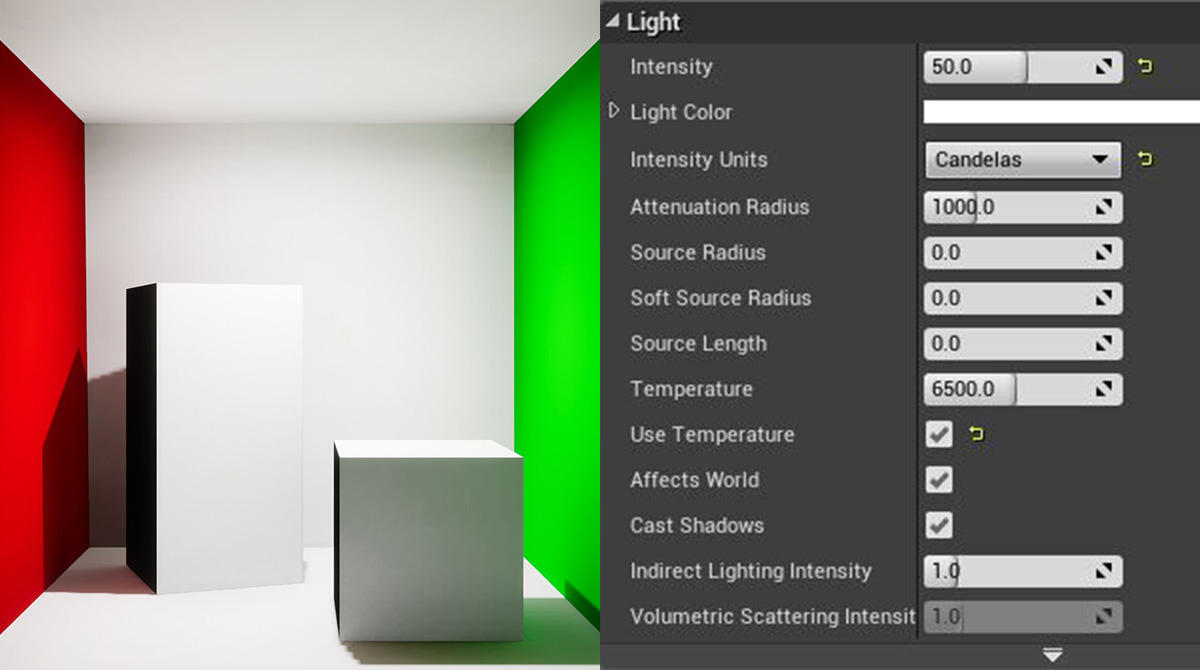1200x670 pixels.
Task: Reset Use Temperature with yellow arrow icon
Action: (x=977, y=434)
